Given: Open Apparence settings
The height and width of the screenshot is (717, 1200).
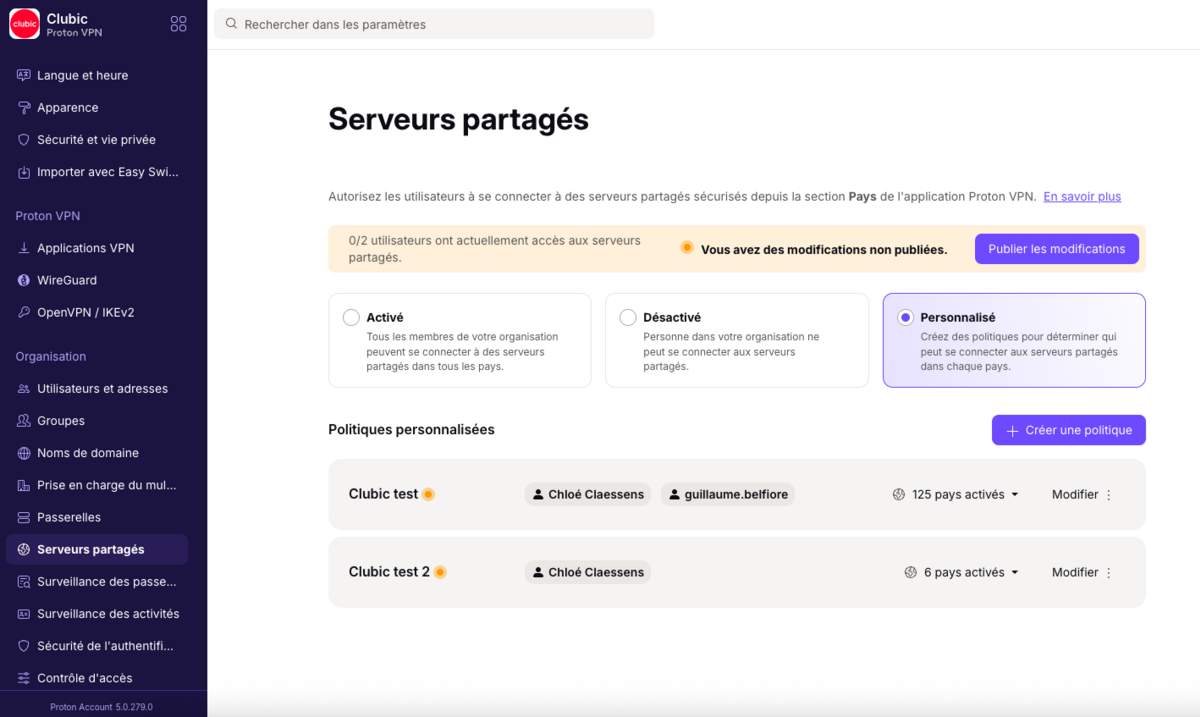Looking at the screenshot, I should tap(96, 107).
